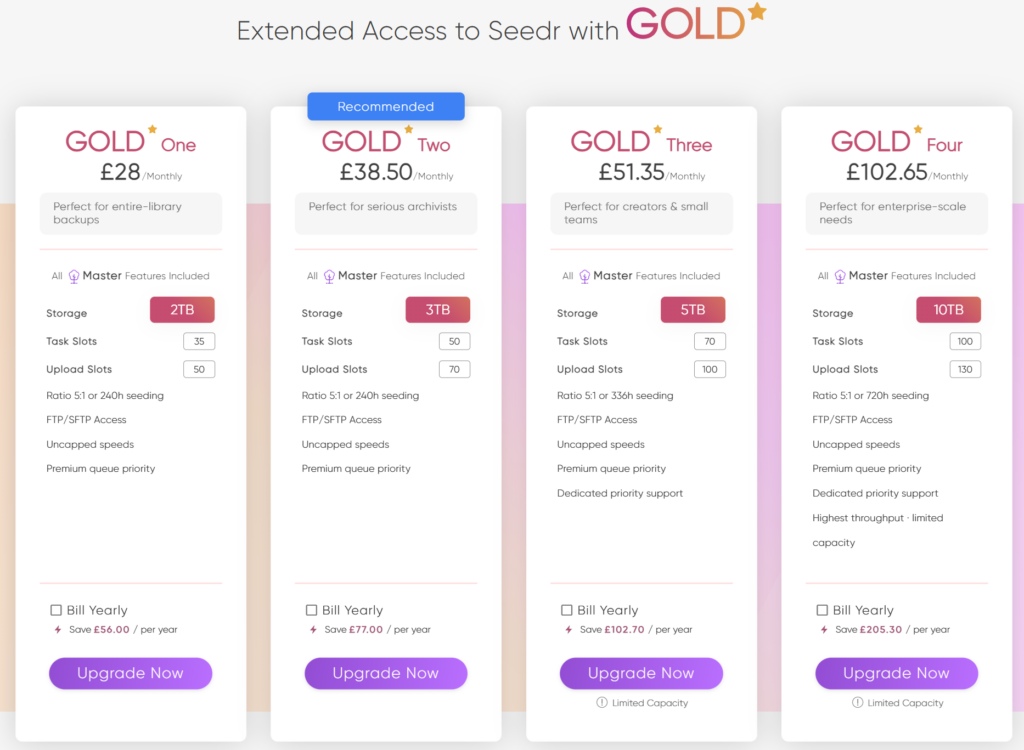Click the Master icon in GOLD Three card
The image size is (1024, 750).
(x=585, y=276)
